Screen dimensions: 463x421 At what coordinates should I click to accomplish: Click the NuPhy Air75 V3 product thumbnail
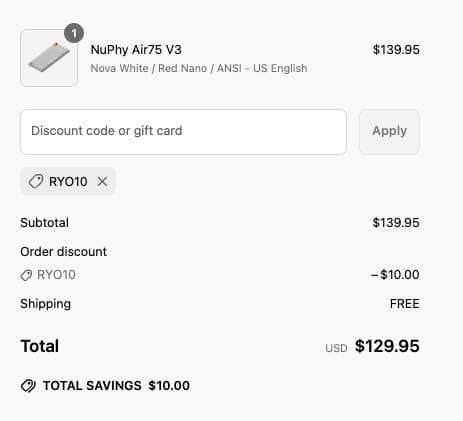49,58
